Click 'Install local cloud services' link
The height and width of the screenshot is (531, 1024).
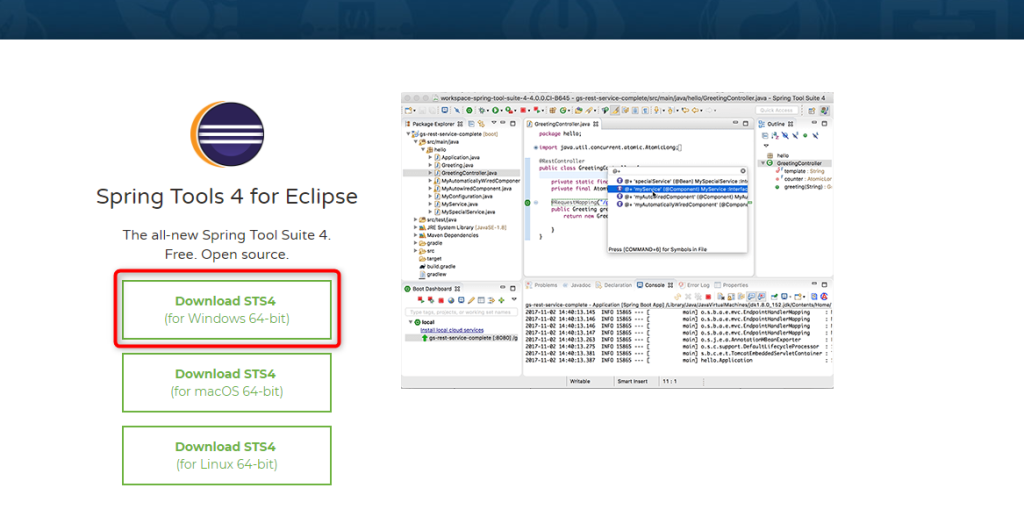coord(452,330)
